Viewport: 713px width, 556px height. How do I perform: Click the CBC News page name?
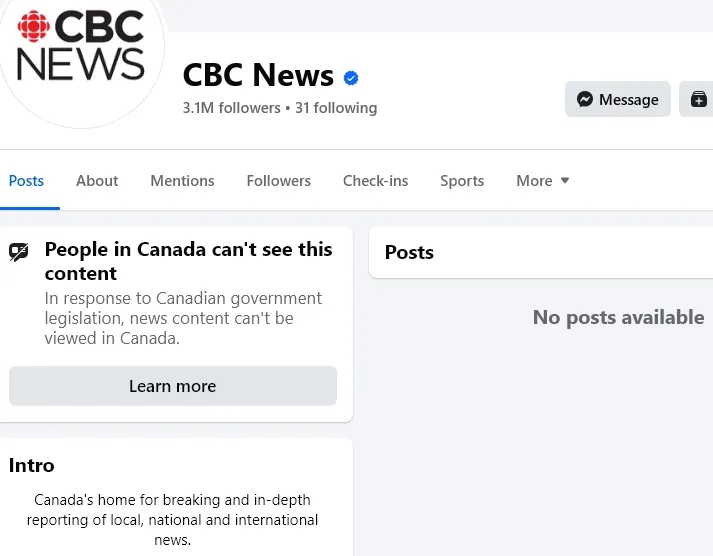point(258,75)
